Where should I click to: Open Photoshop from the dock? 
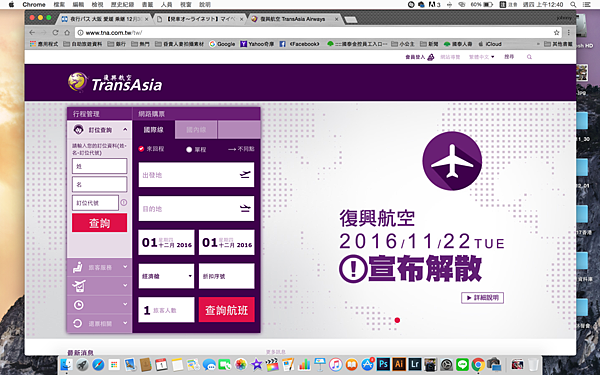click(x=383, y=364)
